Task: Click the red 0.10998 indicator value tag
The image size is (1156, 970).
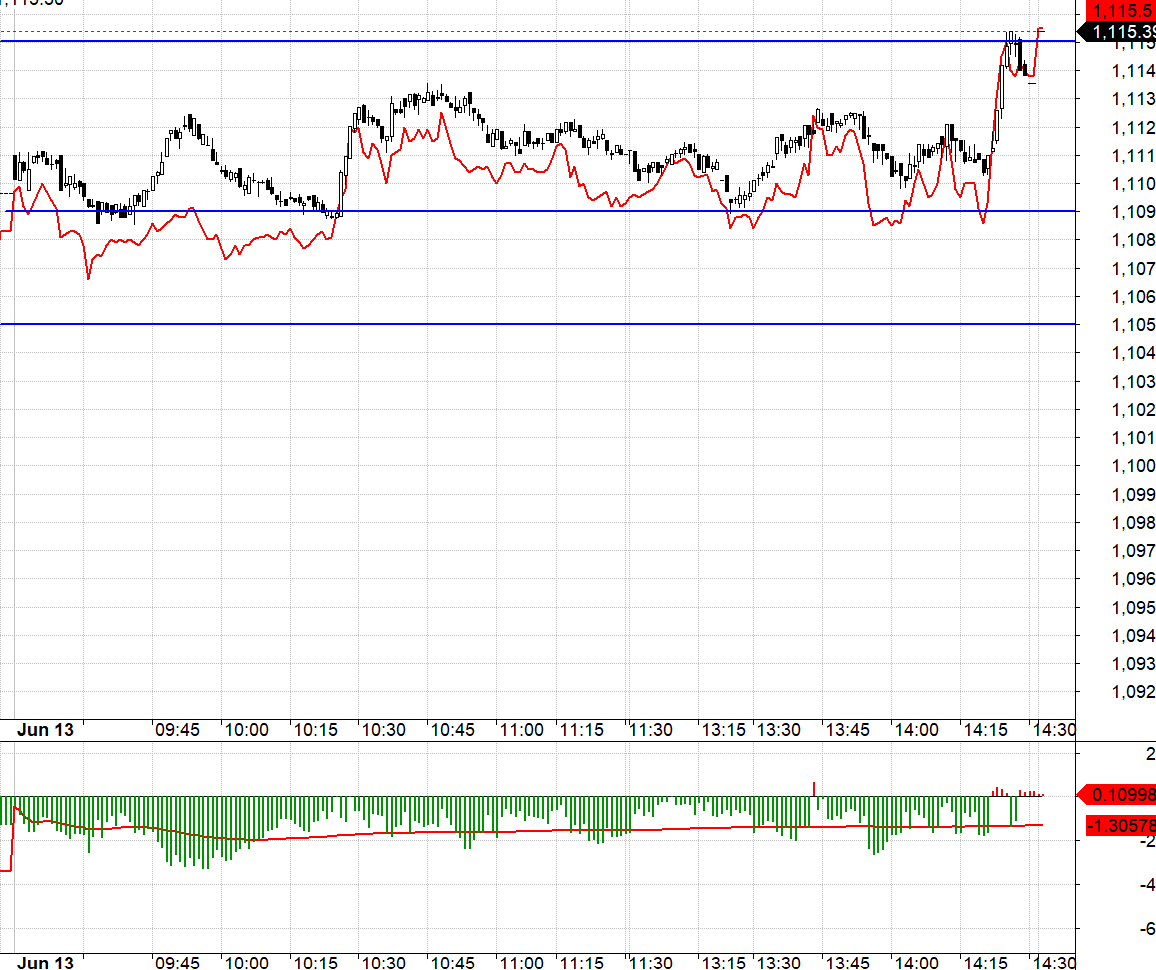Action: pos(1121,795)
